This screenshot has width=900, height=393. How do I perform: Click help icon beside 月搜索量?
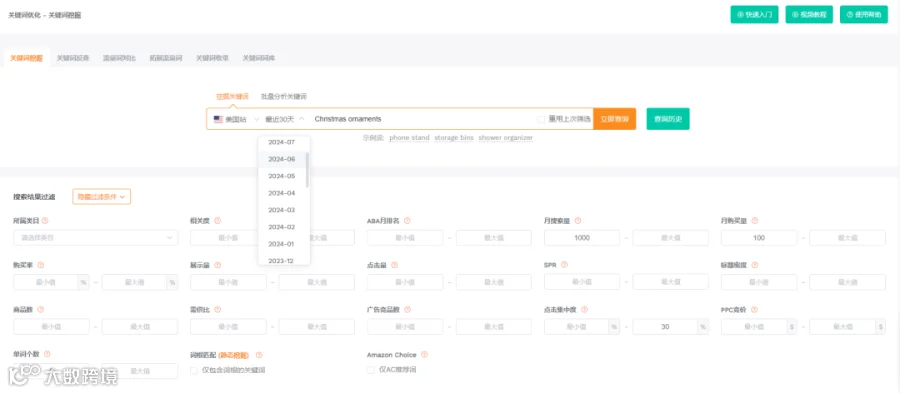578,221
